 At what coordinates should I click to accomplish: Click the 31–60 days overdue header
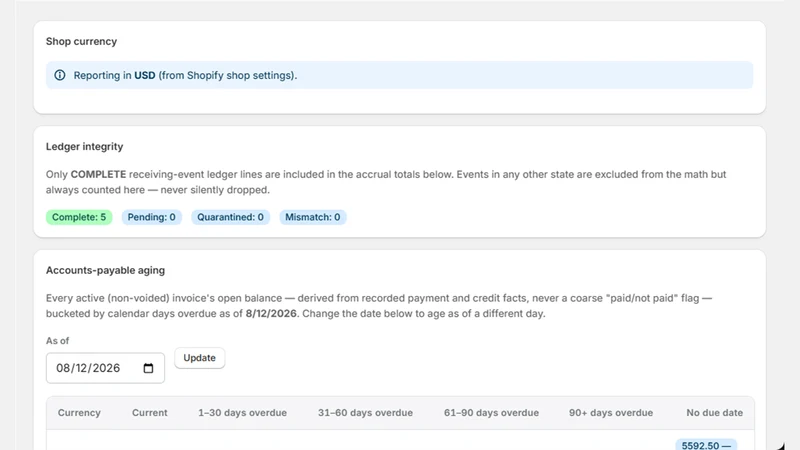pyautogui.click(x=365, y=412)
